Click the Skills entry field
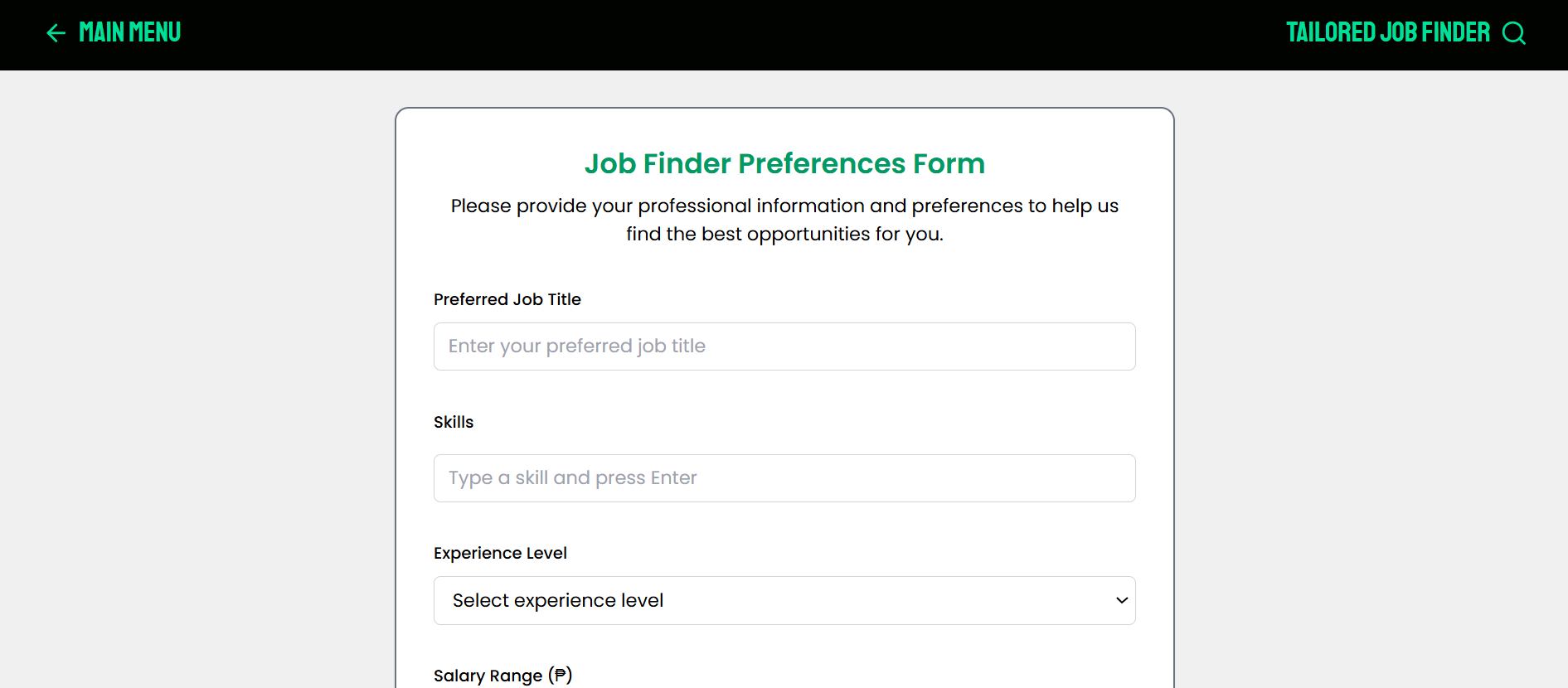 (x=784, y=478)
